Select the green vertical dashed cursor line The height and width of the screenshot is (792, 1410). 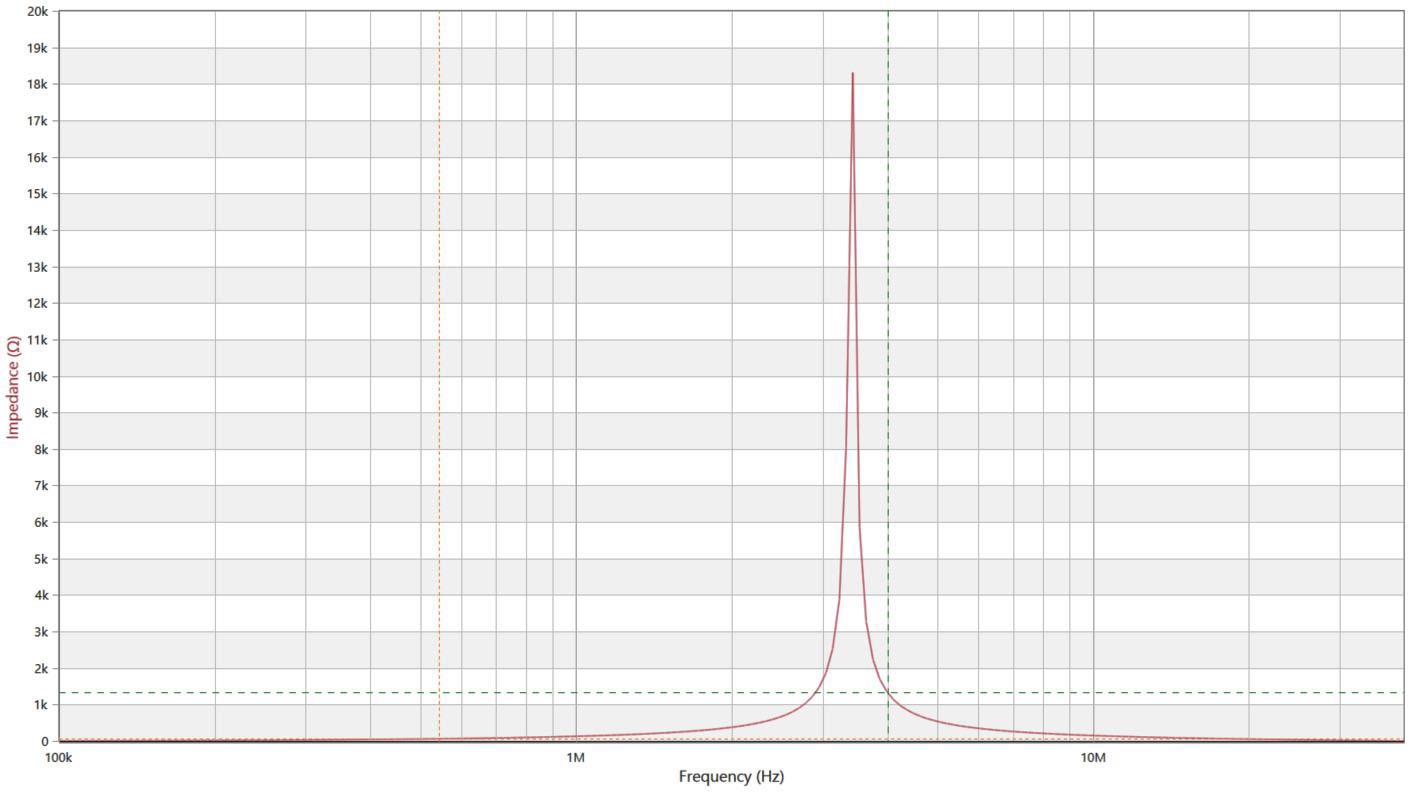tap(887, 300)
